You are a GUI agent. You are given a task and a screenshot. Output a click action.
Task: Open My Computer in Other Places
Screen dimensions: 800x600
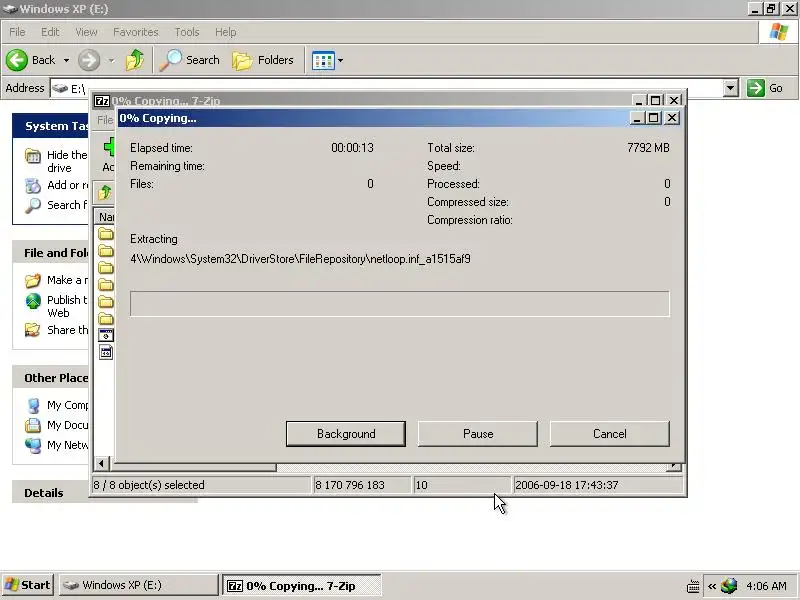[67, 405]
